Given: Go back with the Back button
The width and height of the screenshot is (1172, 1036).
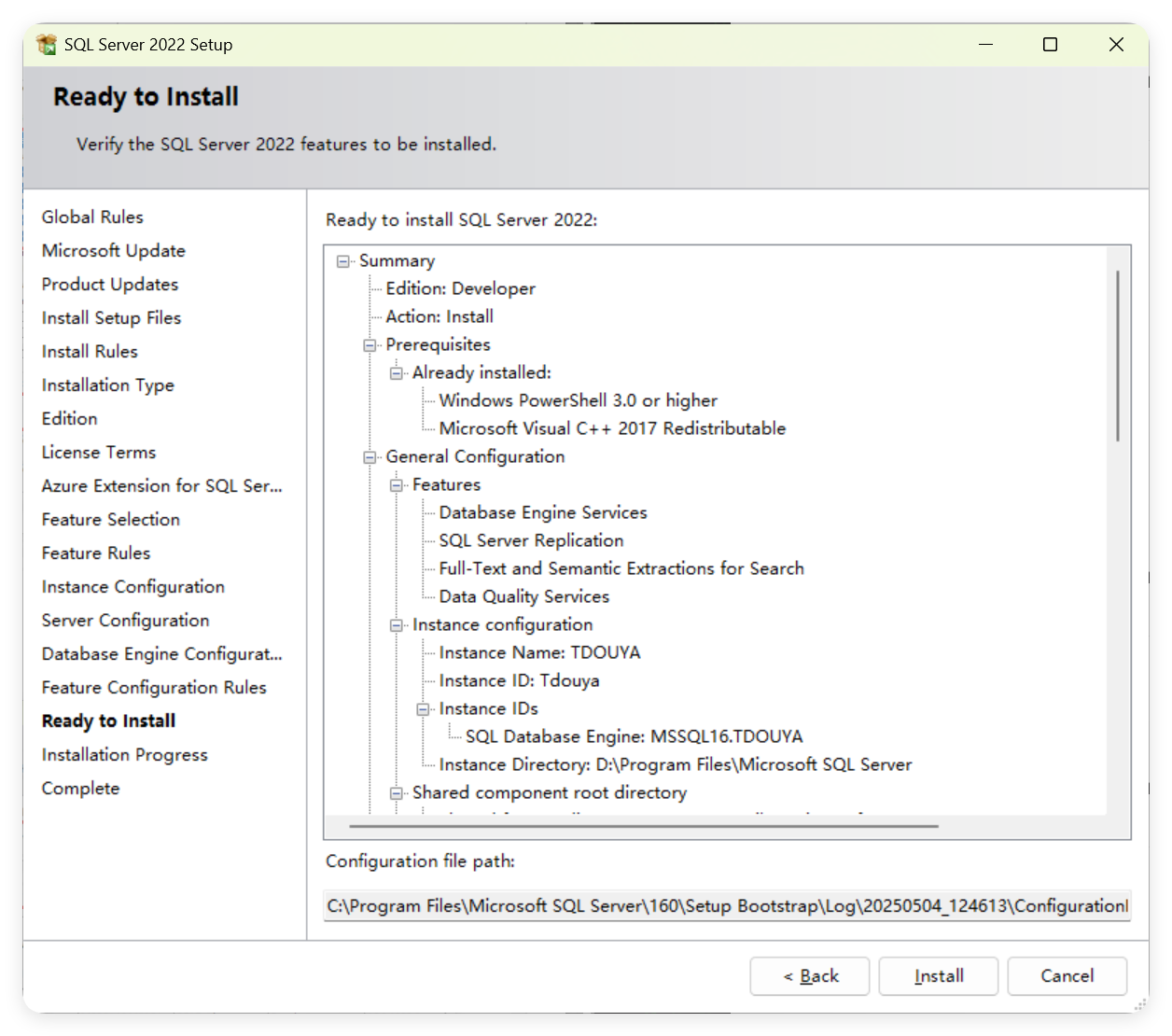Looking at the screenshot, I should tap(810, 976).
